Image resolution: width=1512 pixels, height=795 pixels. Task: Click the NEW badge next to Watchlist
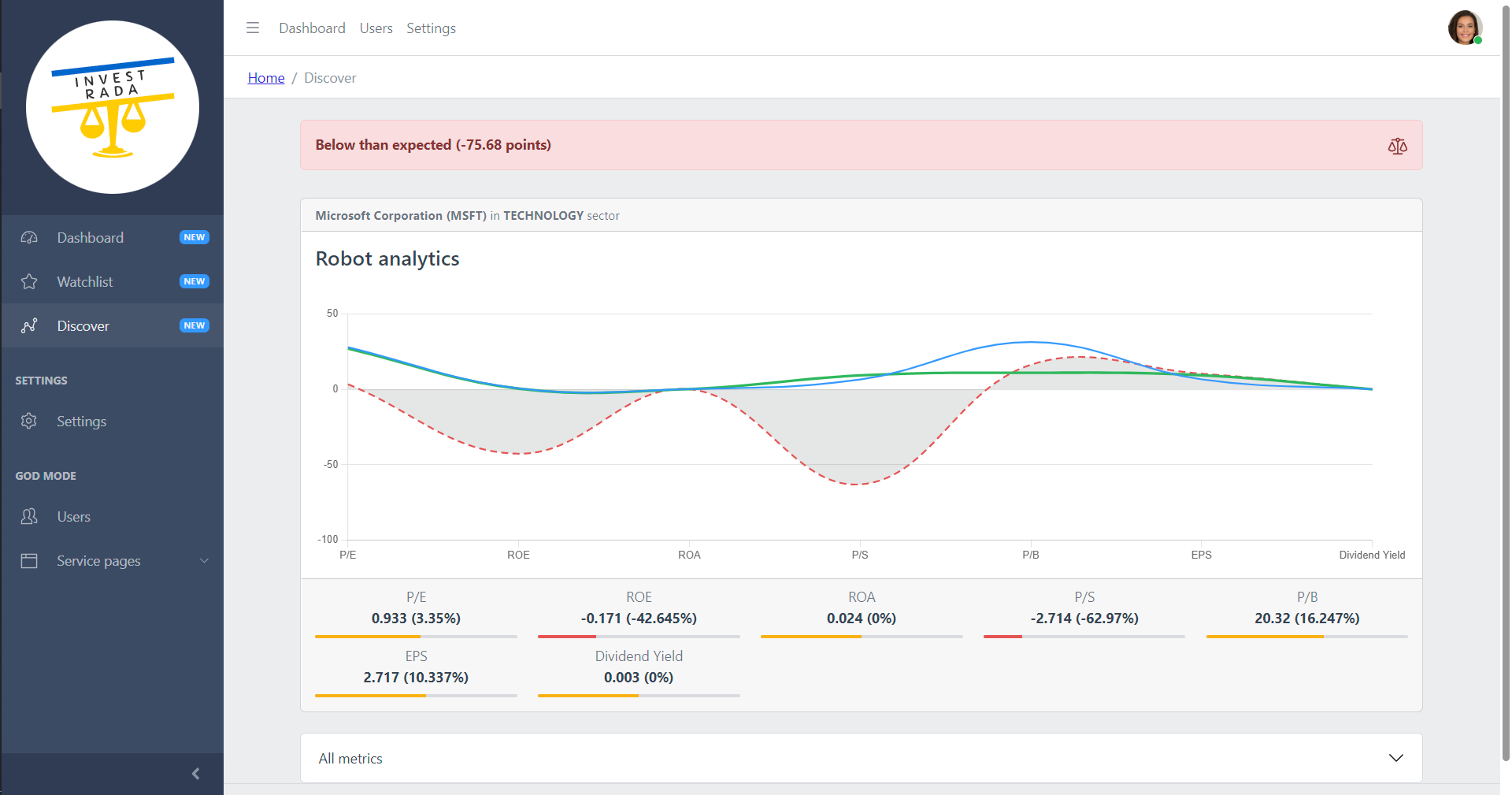click(194, 281)
